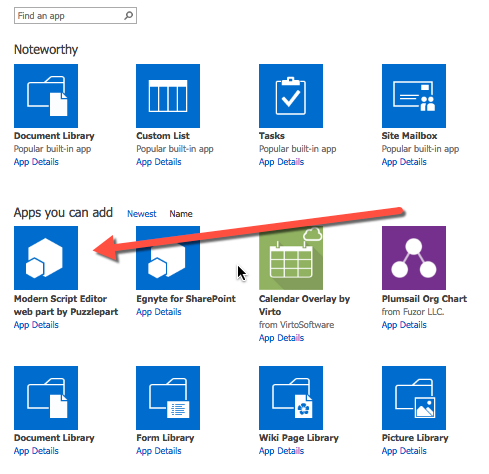The height and width of the screenshot is (474, 489).
Task: Open App Details under Picture Library
Action: (404, 451)
